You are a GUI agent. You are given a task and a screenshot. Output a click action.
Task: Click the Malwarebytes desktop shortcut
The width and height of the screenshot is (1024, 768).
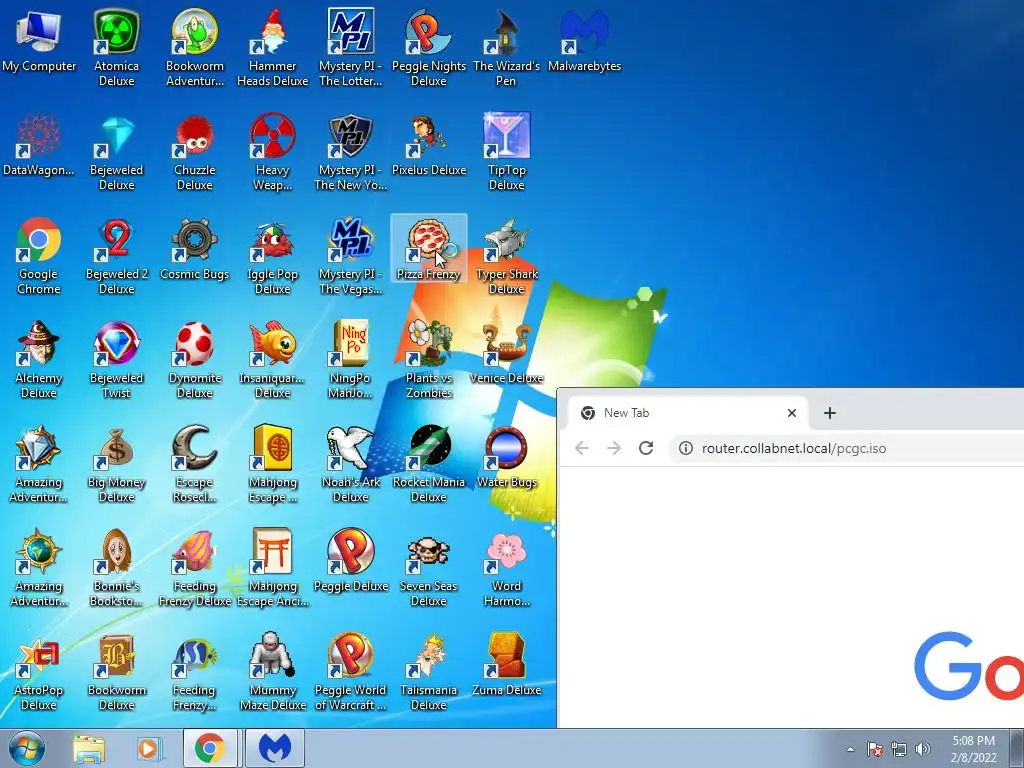pyautogui.click(x=584, y=40)
